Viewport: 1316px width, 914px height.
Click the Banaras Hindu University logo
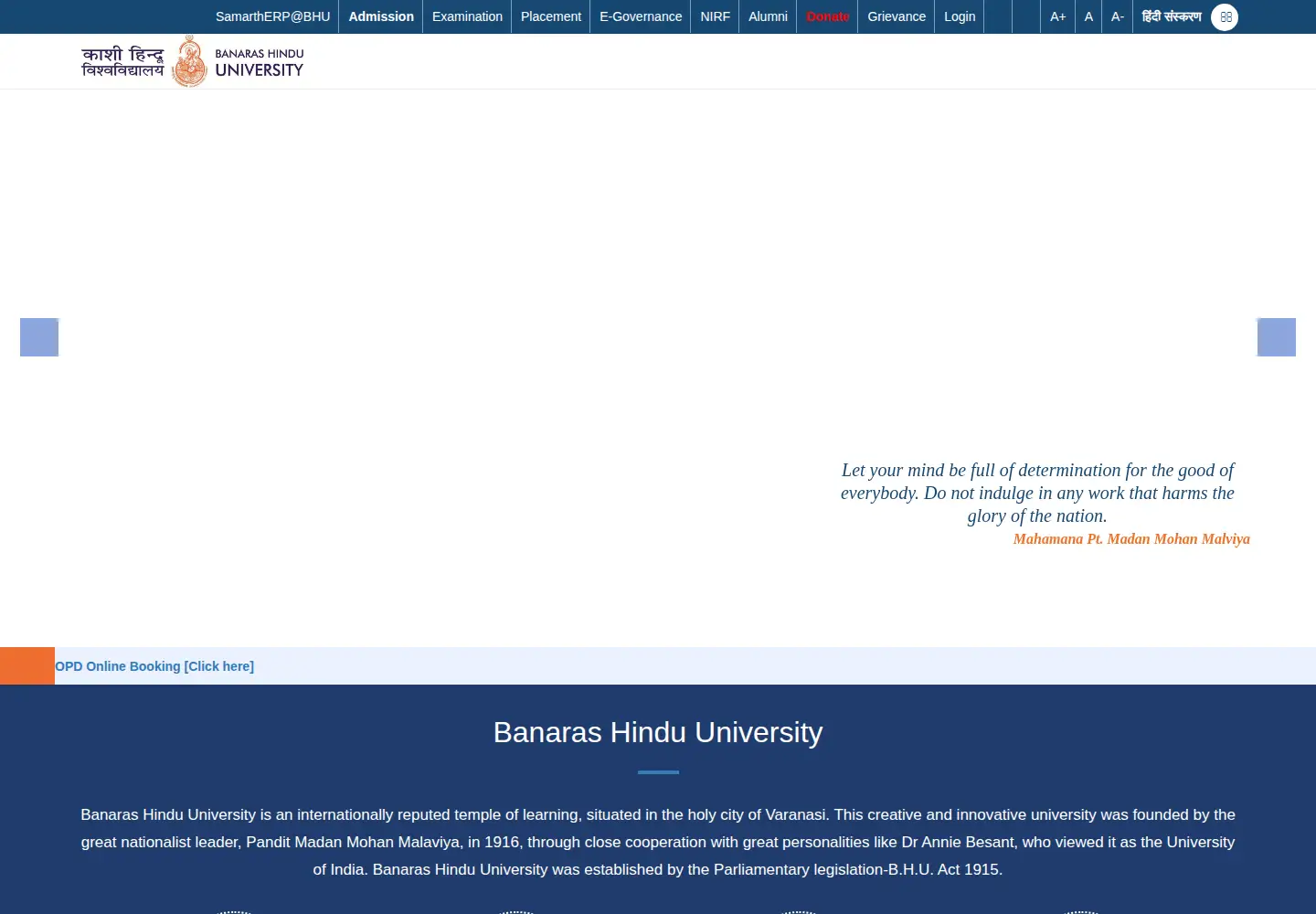[192, 61]
